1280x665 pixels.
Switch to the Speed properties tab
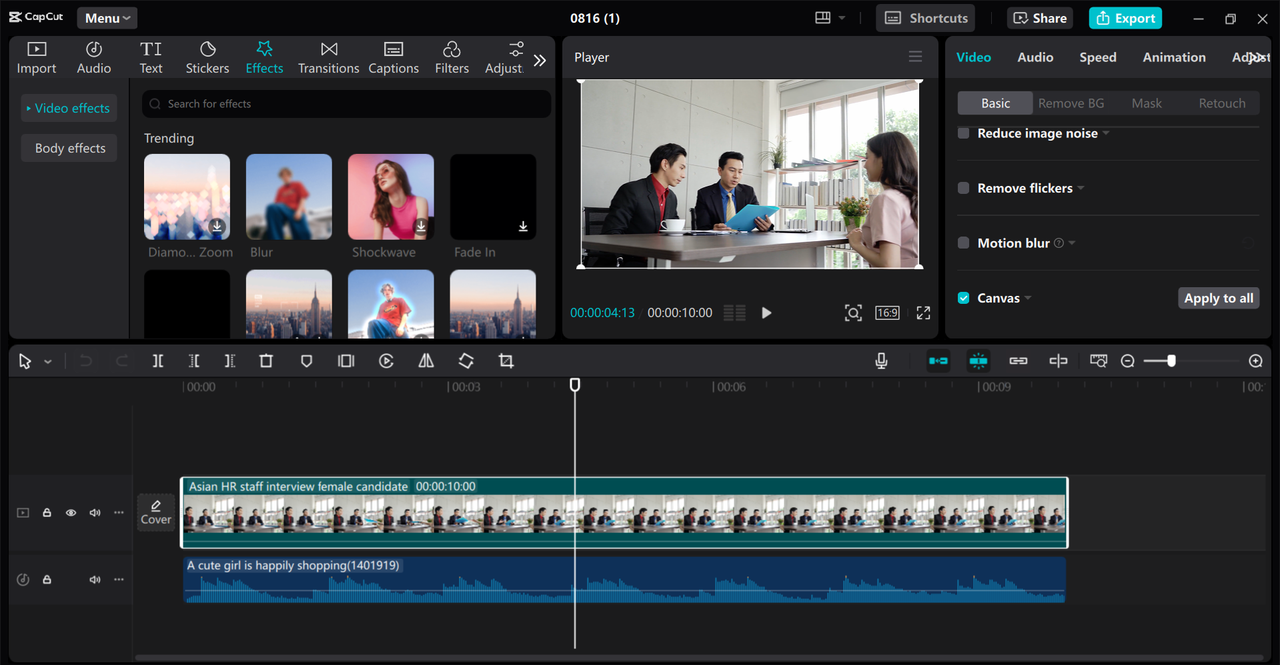(1097, 58)
